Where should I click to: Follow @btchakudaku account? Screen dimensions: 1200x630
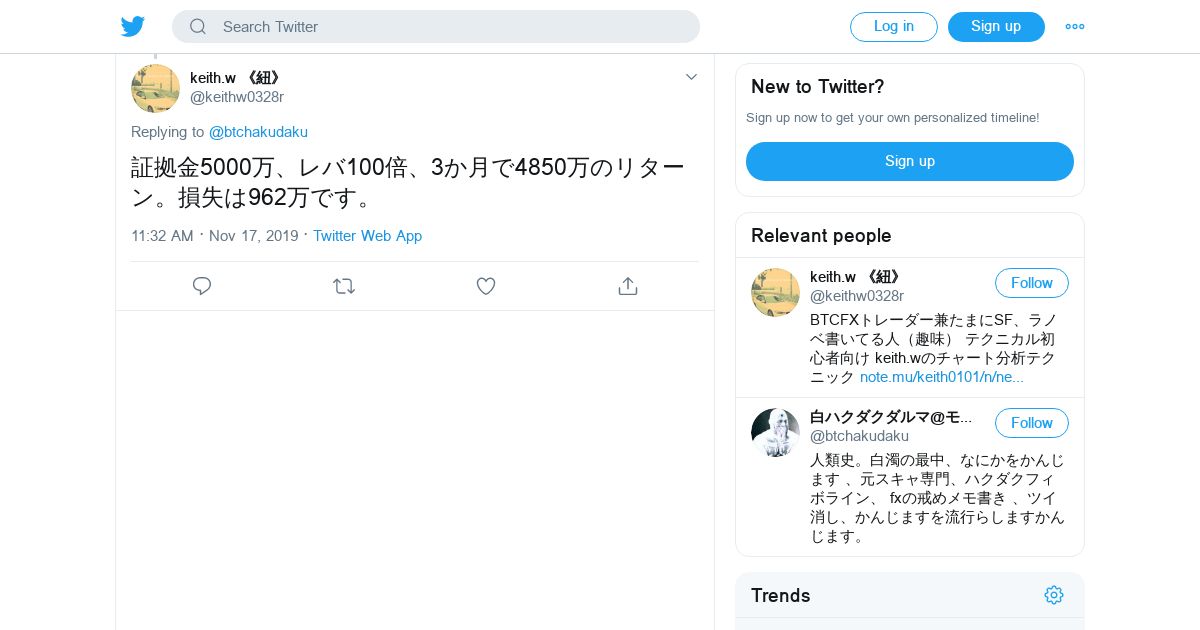coord(1032,423)
